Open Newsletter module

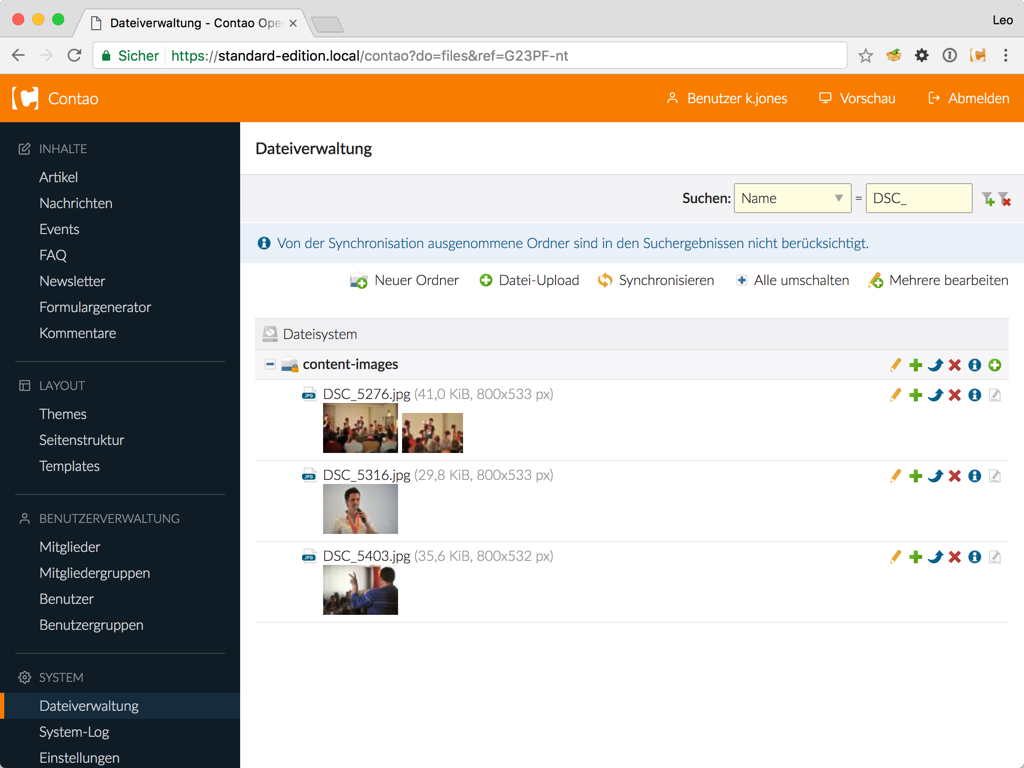[72, 281]
